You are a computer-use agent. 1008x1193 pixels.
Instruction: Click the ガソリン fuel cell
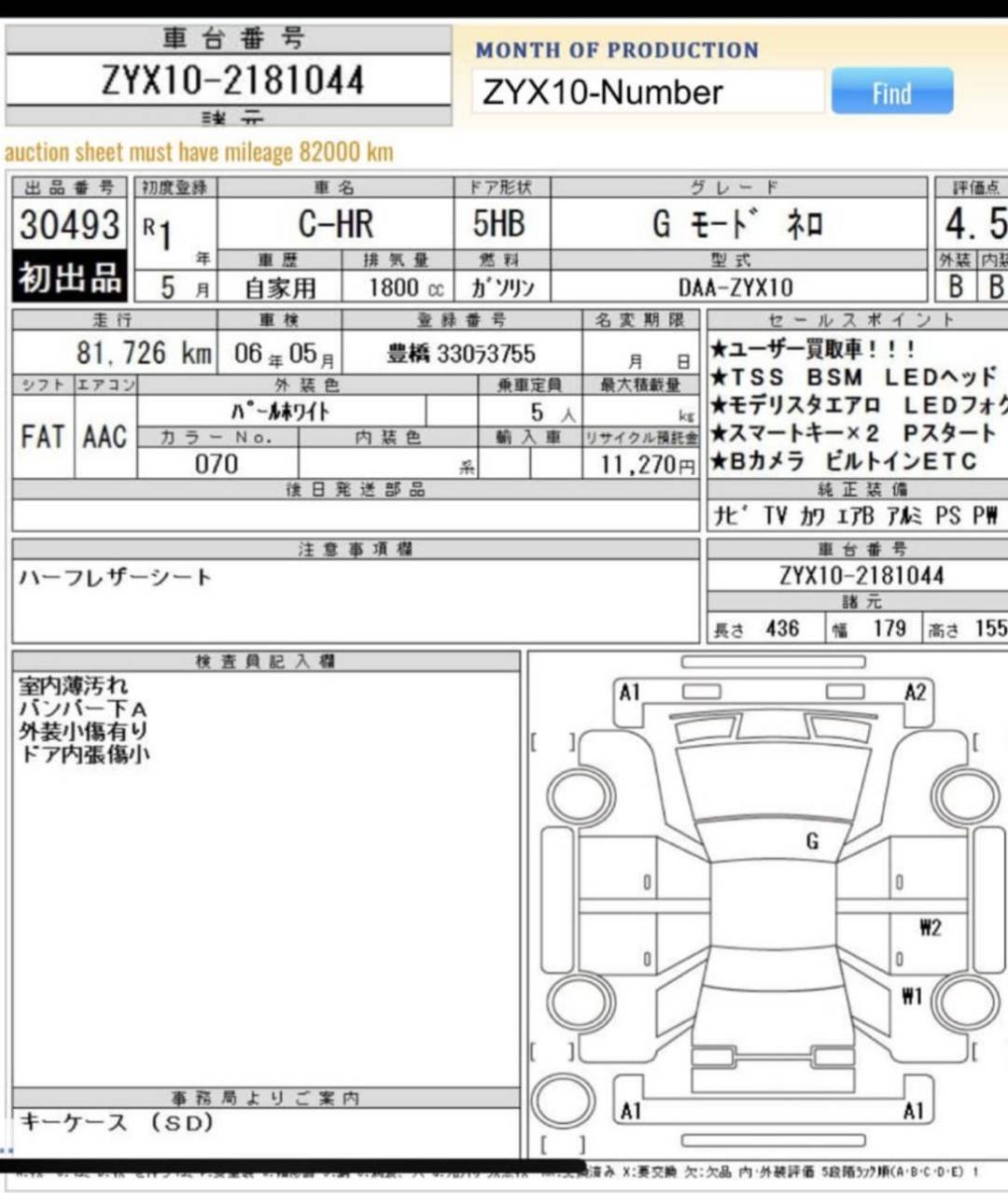point(502,288)
